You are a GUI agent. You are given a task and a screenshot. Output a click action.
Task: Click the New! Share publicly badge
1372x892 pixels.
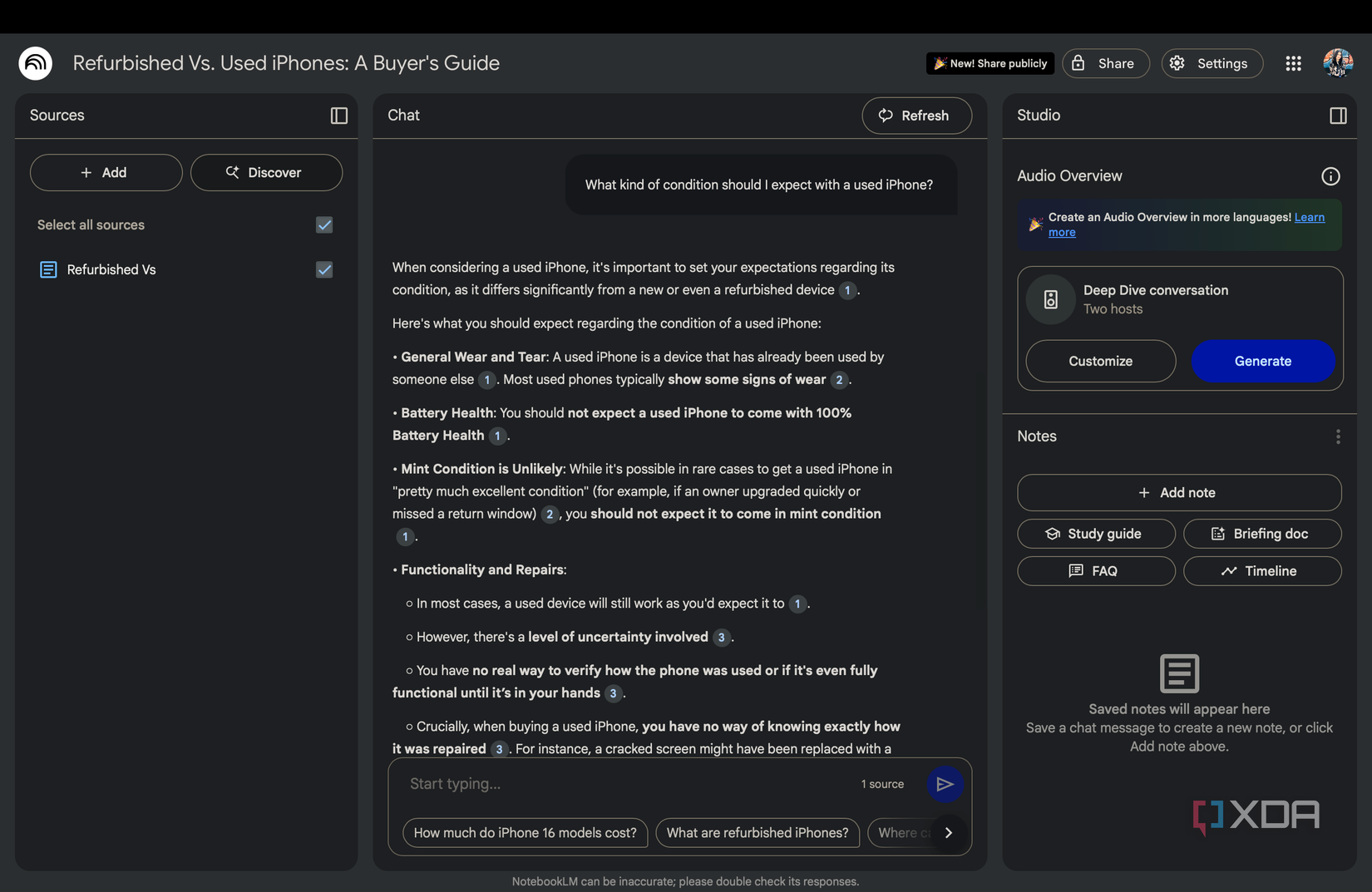(x=990, y=63)
